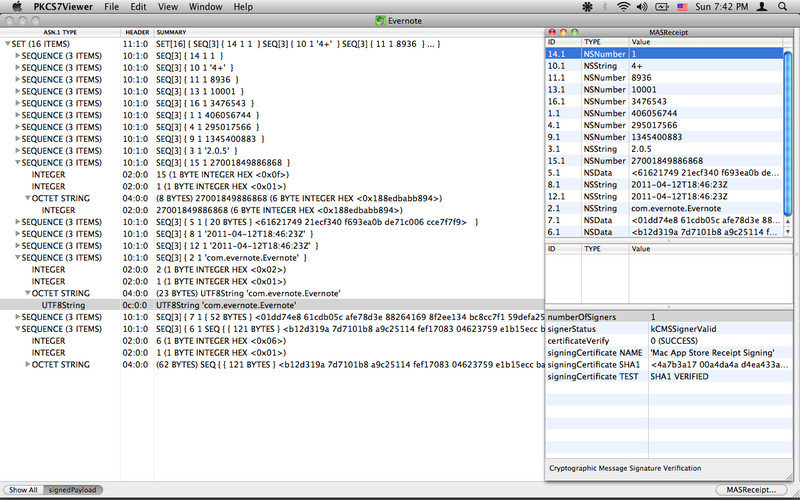Click Value column header in MASReceipt top table

tap(706, 42)
